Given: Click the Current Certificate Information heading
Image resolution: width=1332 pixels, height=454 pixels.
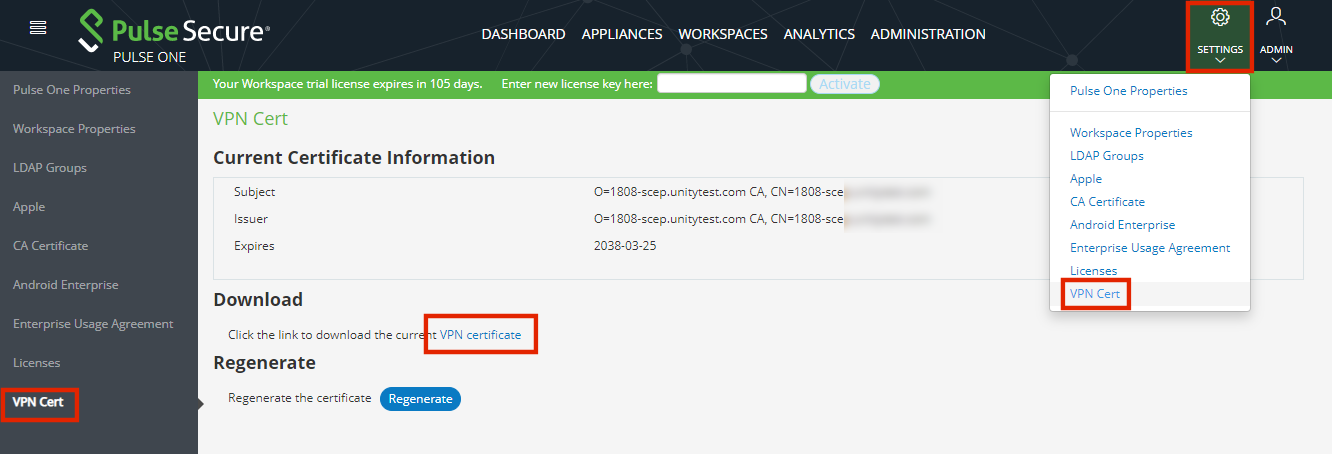Looking at the screenshot, I should point(354,157).
